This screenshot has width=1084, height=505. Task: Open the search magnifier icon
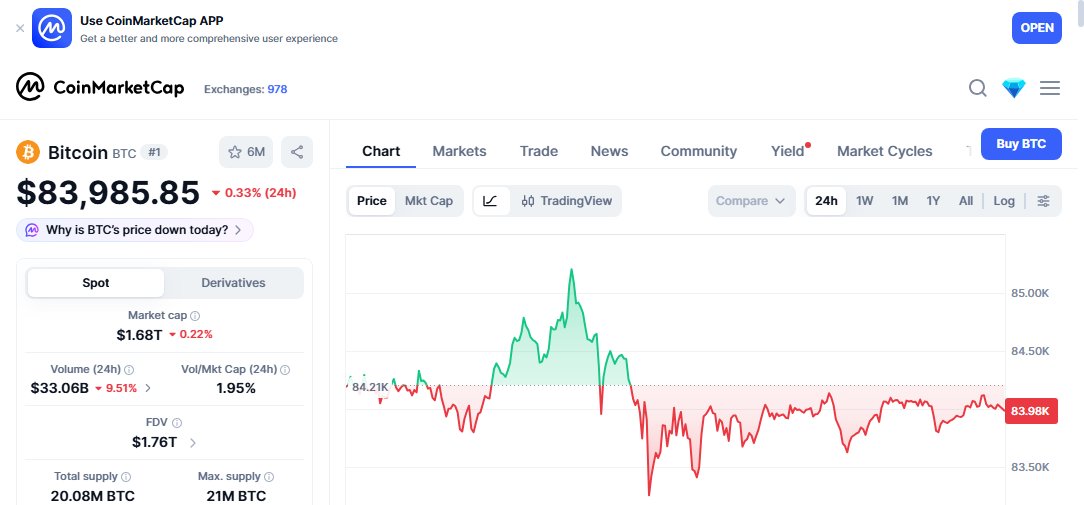pyautogui.click(x=978, y=88)
